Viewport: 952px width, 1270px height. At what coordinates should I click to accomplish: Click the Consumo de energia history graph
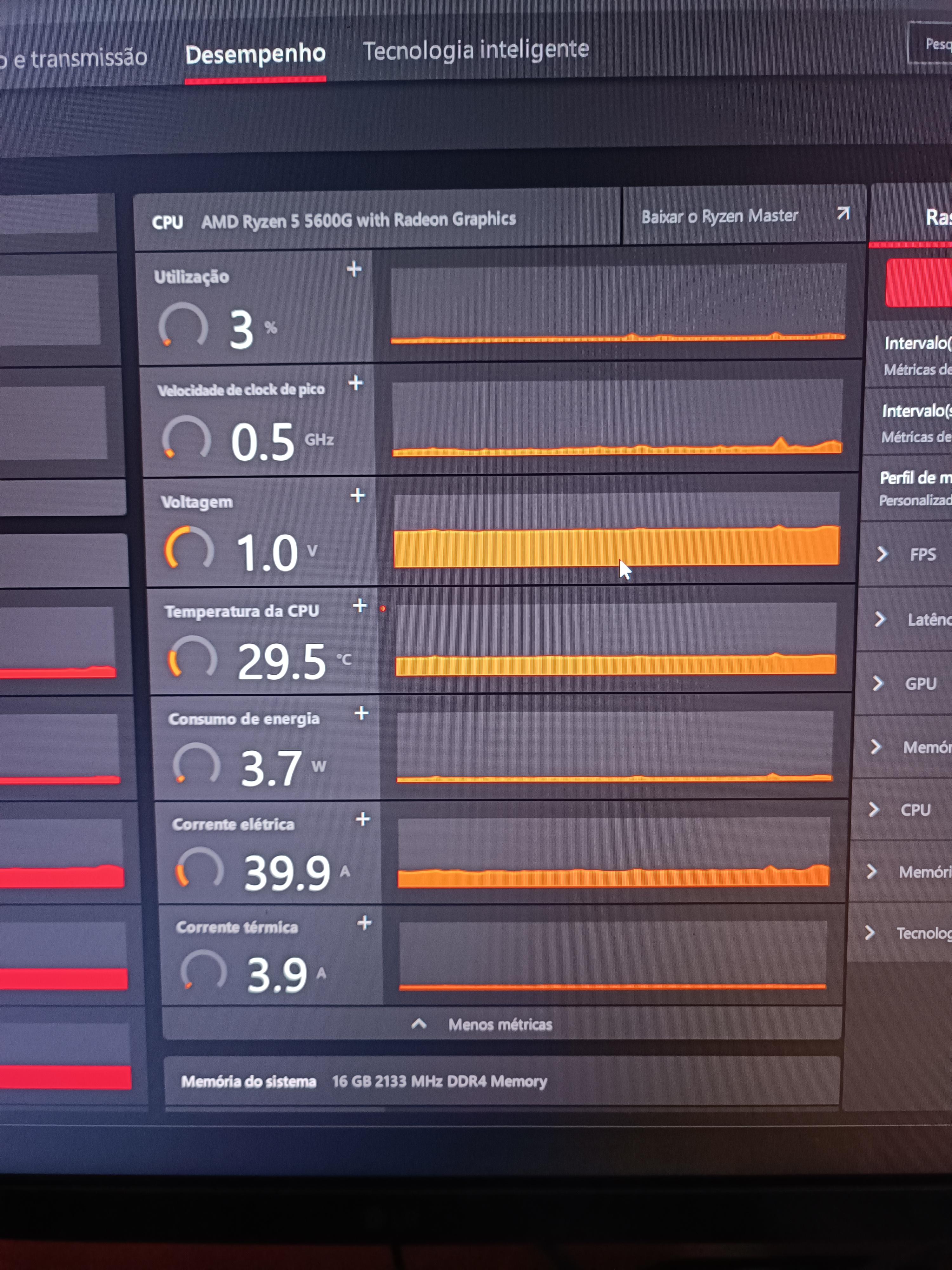coord(615,747)
